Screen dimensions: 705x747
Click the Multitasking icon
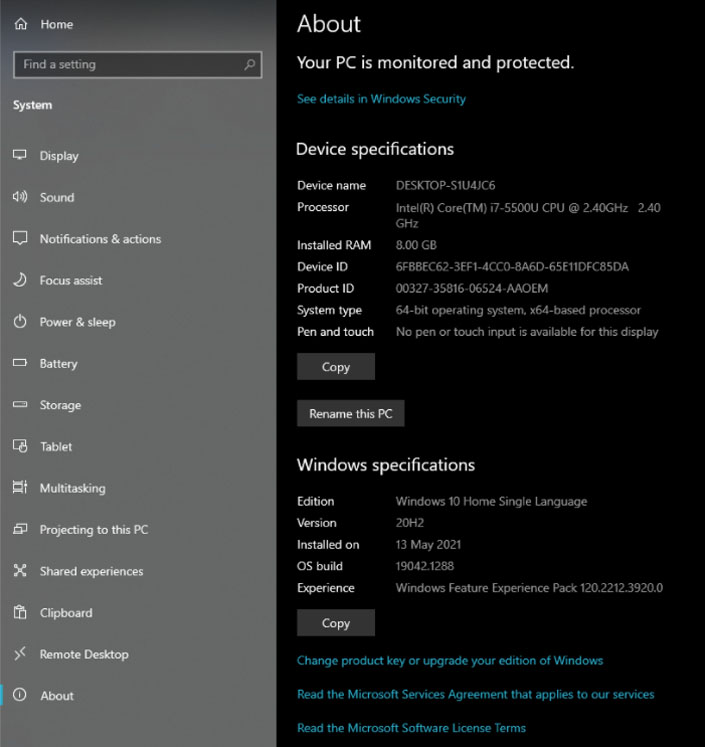click(x=20, y=487)
